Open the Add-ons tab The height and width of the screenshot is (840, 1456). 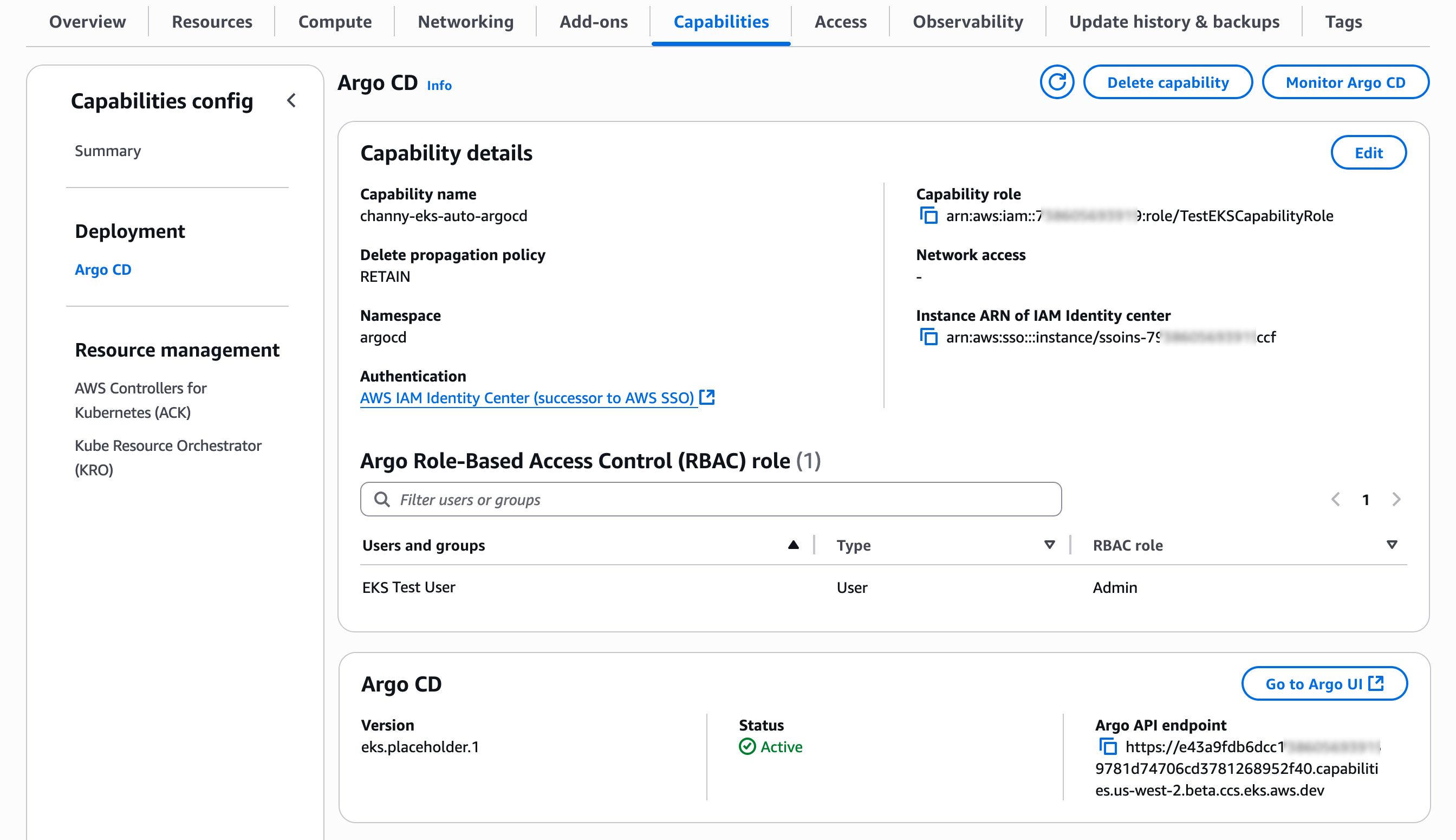coord(593,21)
